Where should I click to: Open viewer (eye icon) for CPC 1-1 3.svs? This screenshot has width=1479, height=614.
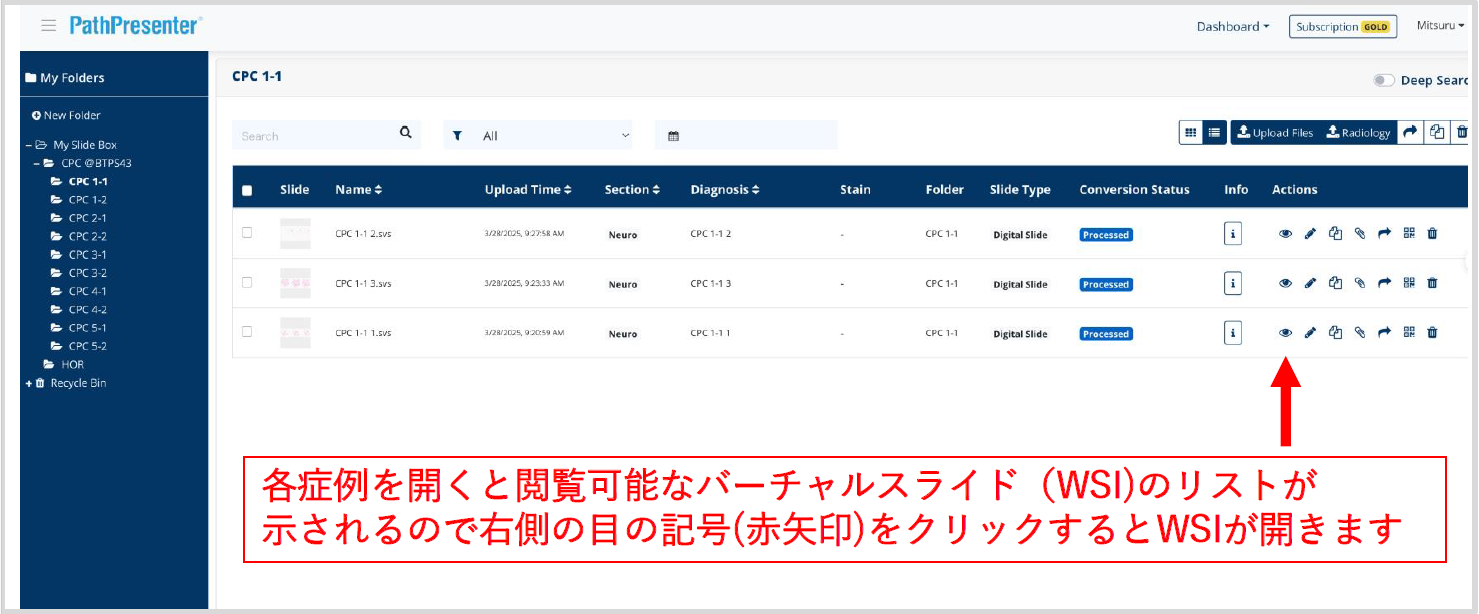(x=1286, y=283)
